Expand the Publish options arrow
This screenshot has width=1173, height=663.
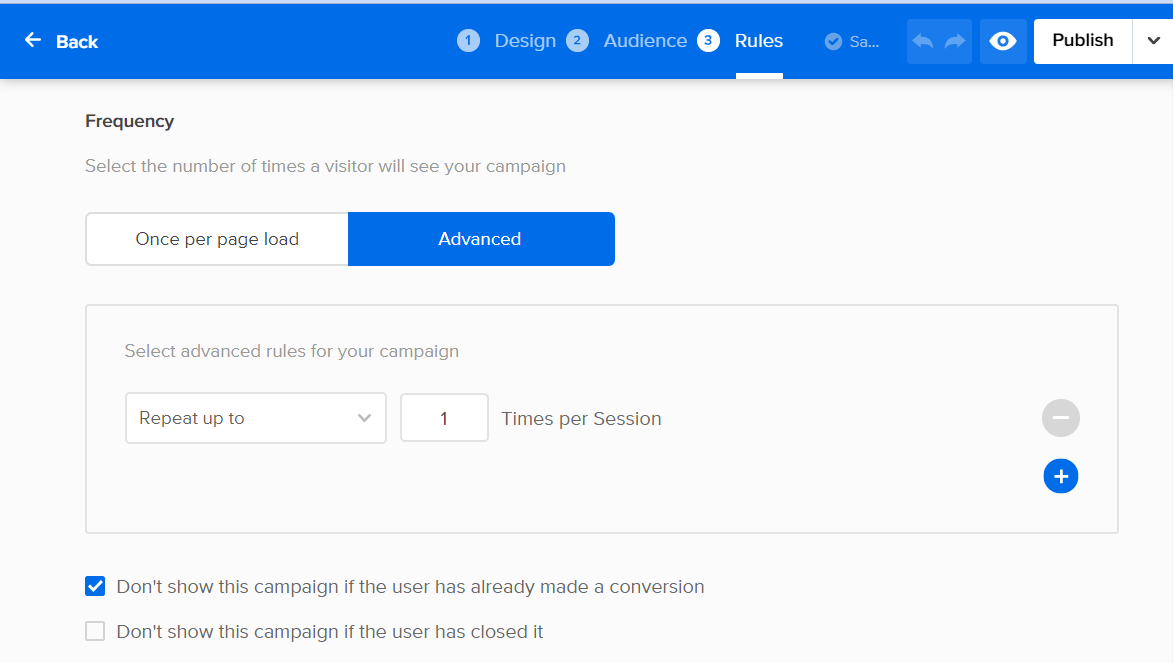(1152, 41)
